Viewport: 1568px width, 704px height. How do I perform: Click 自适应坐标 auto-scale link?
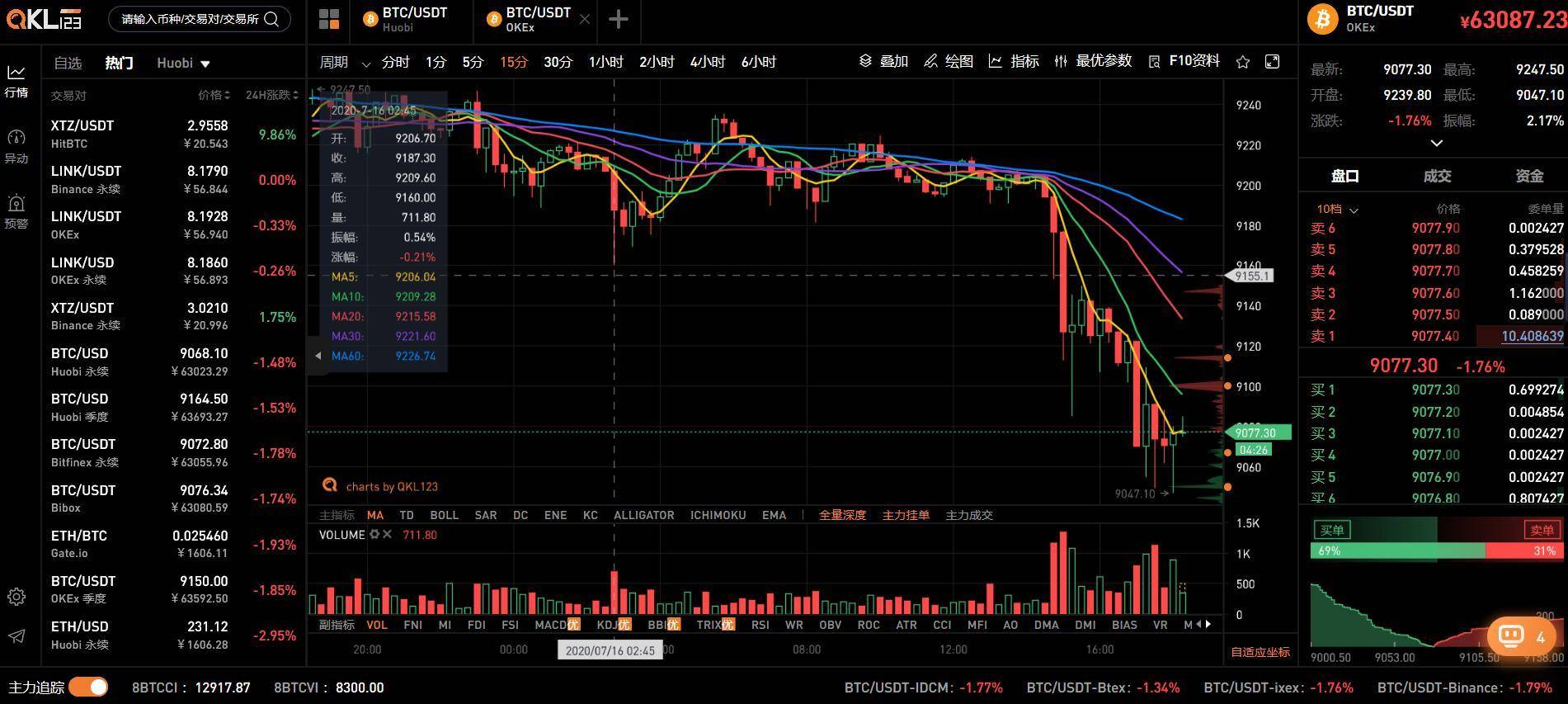[1260, 652]
